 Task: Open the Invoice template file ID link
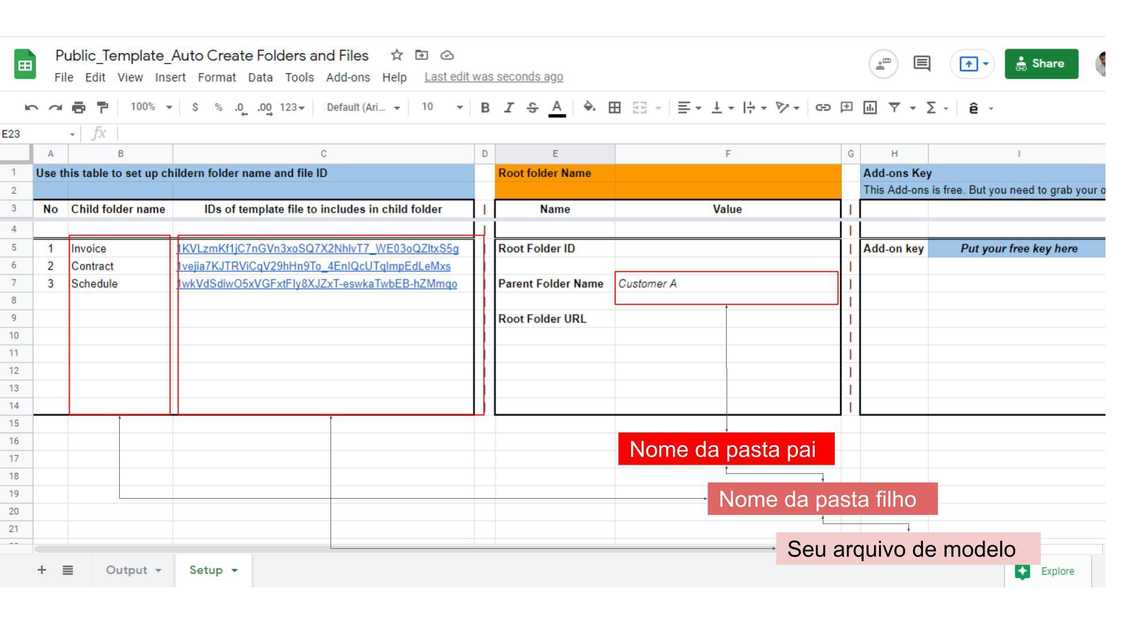(318, 249)
